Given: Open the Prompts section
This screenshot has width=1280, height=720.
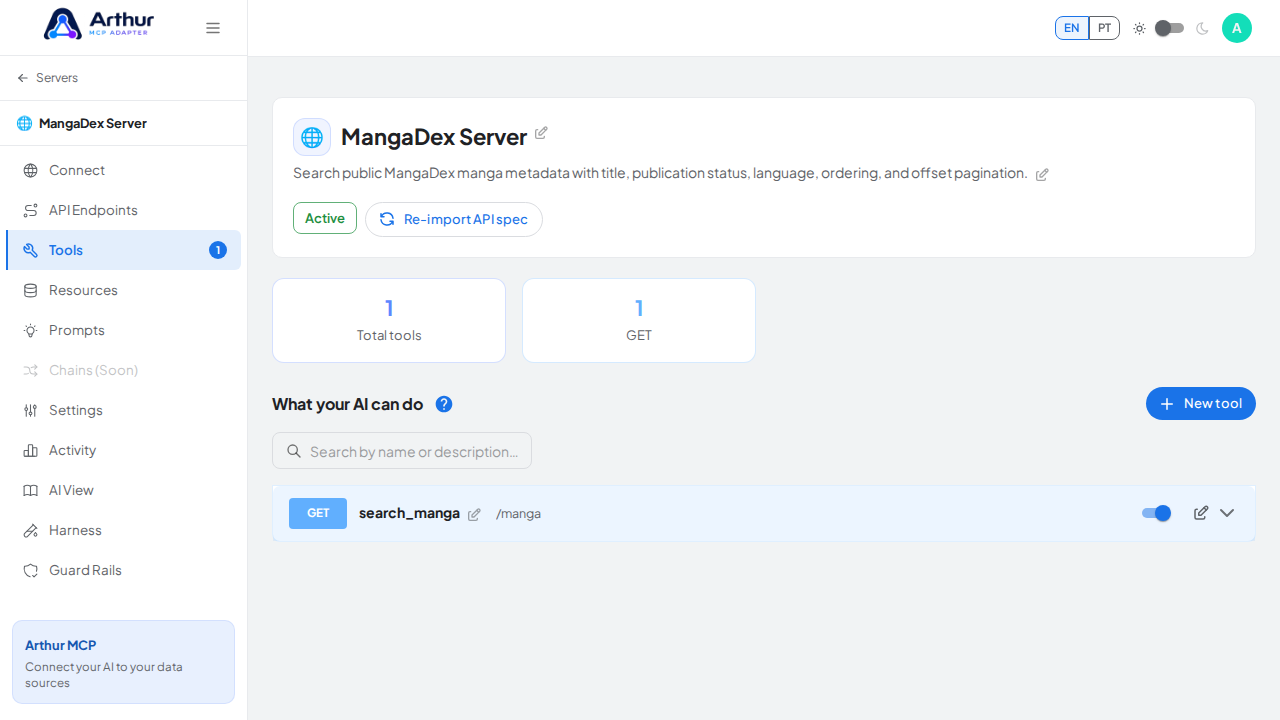Looking at the screenshot, I should [x=123, y=330].
